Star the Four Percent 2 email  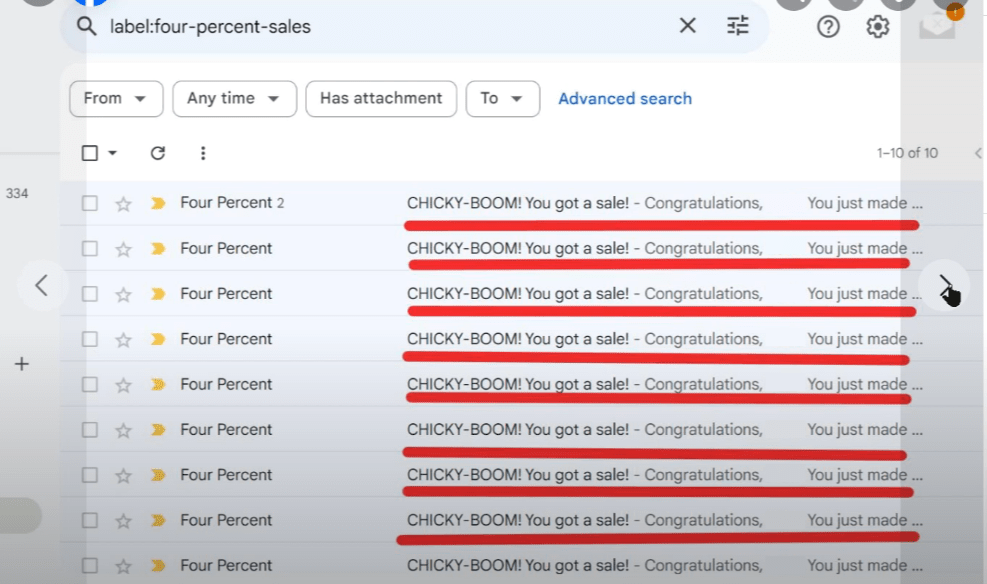[x=123, y=204]
